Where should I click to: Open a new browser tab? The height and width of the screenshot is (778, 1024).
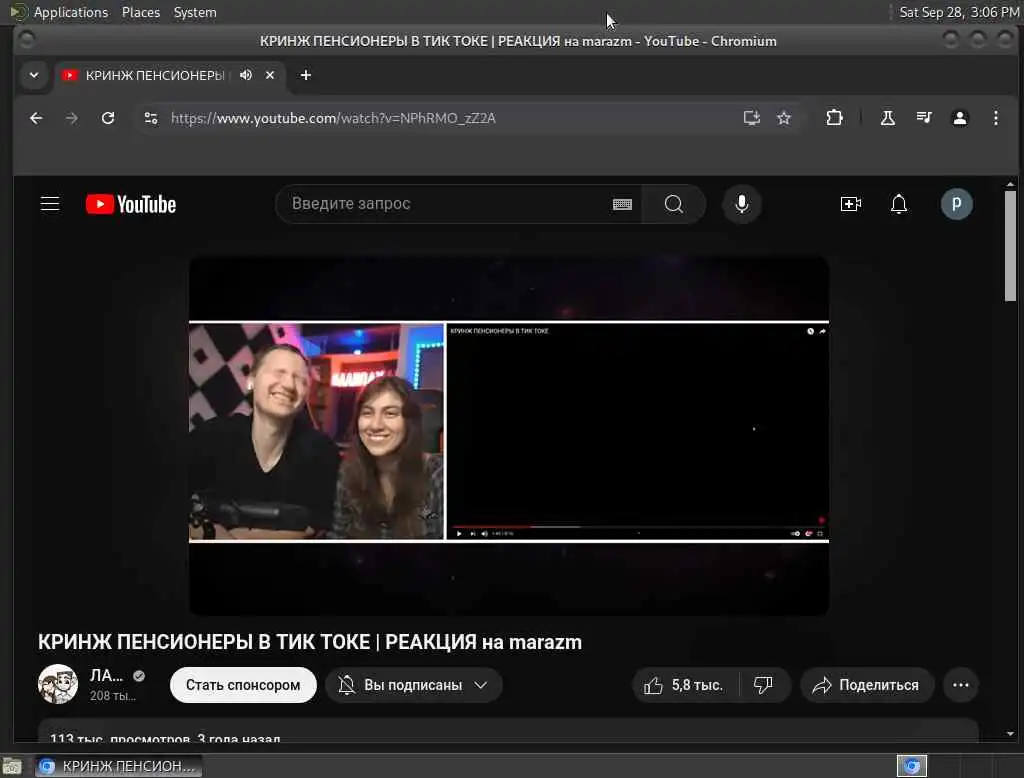coord(306,75)
